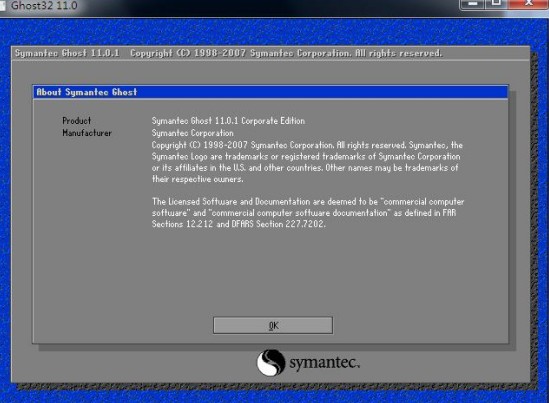Click the symantec wordmark beside the logo
Screen dimensions: 549x403
pyautogui.click(x=324, y=362)
